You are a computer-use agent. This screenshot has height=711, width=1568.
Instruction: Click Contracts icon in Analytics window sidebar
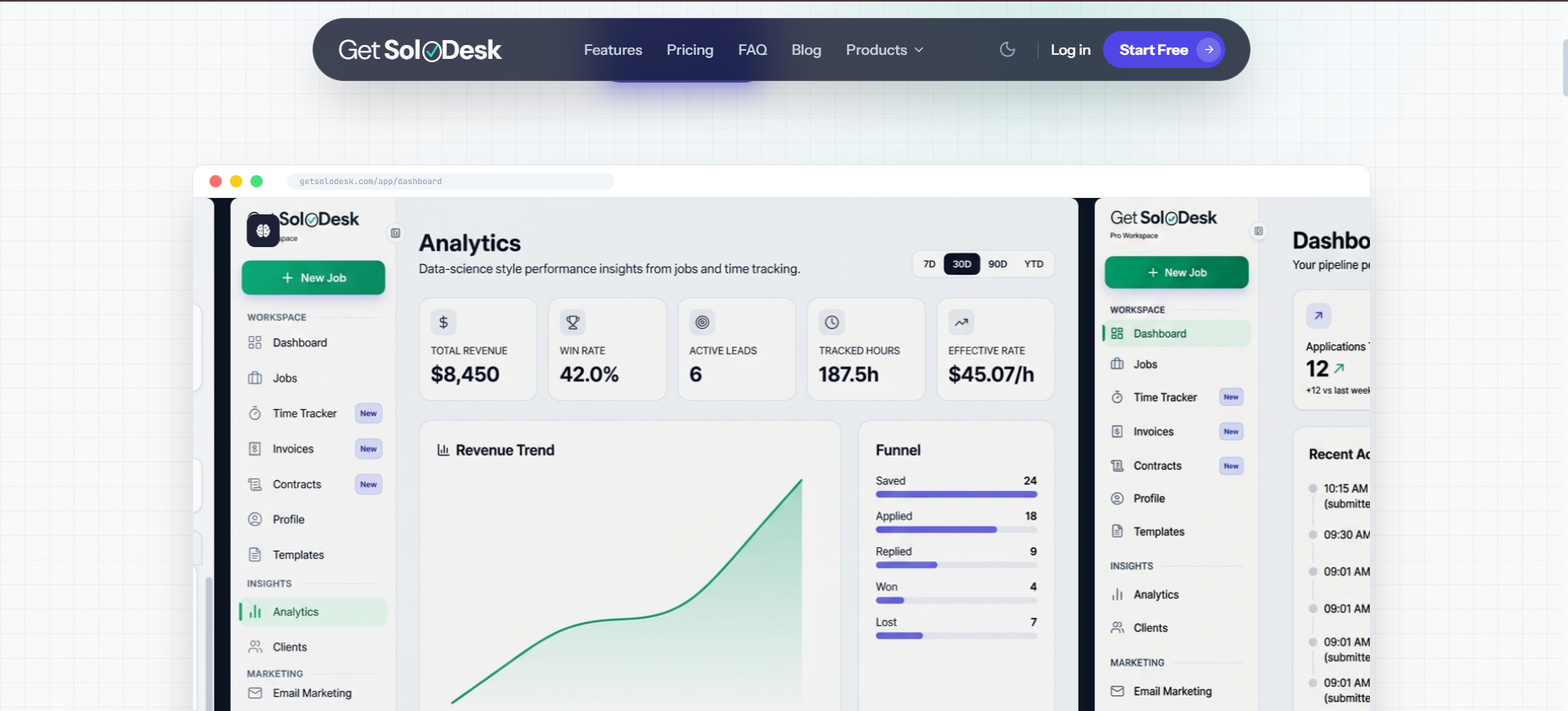(255, 484)
